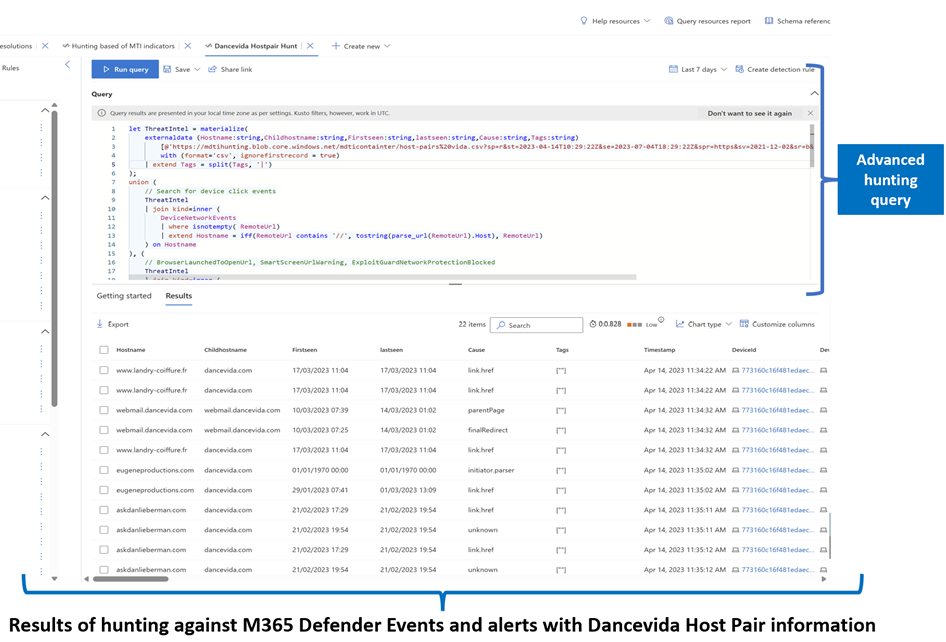The width and height of the screenshot is (946, 642).
Task: Select the Results tab
Action: click(x=179, y=296)
